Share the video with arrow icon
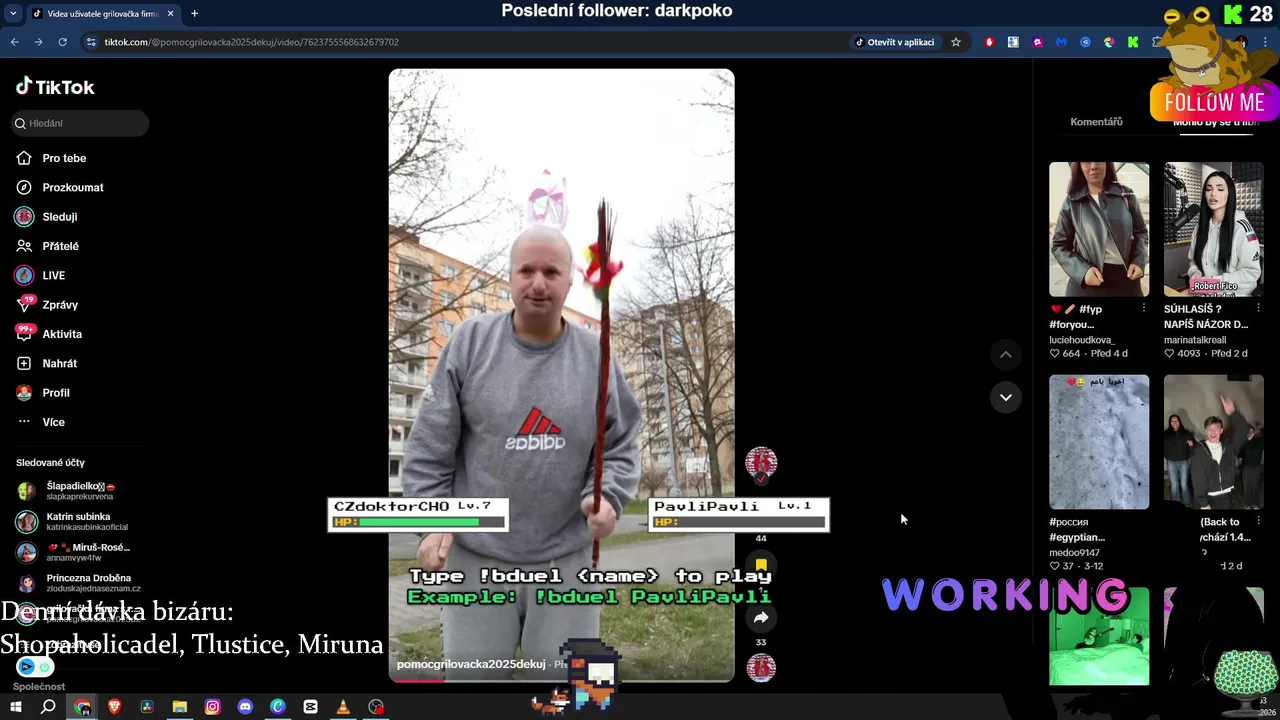The height and width of the screenshot is (720, 1280). [761, 618]
